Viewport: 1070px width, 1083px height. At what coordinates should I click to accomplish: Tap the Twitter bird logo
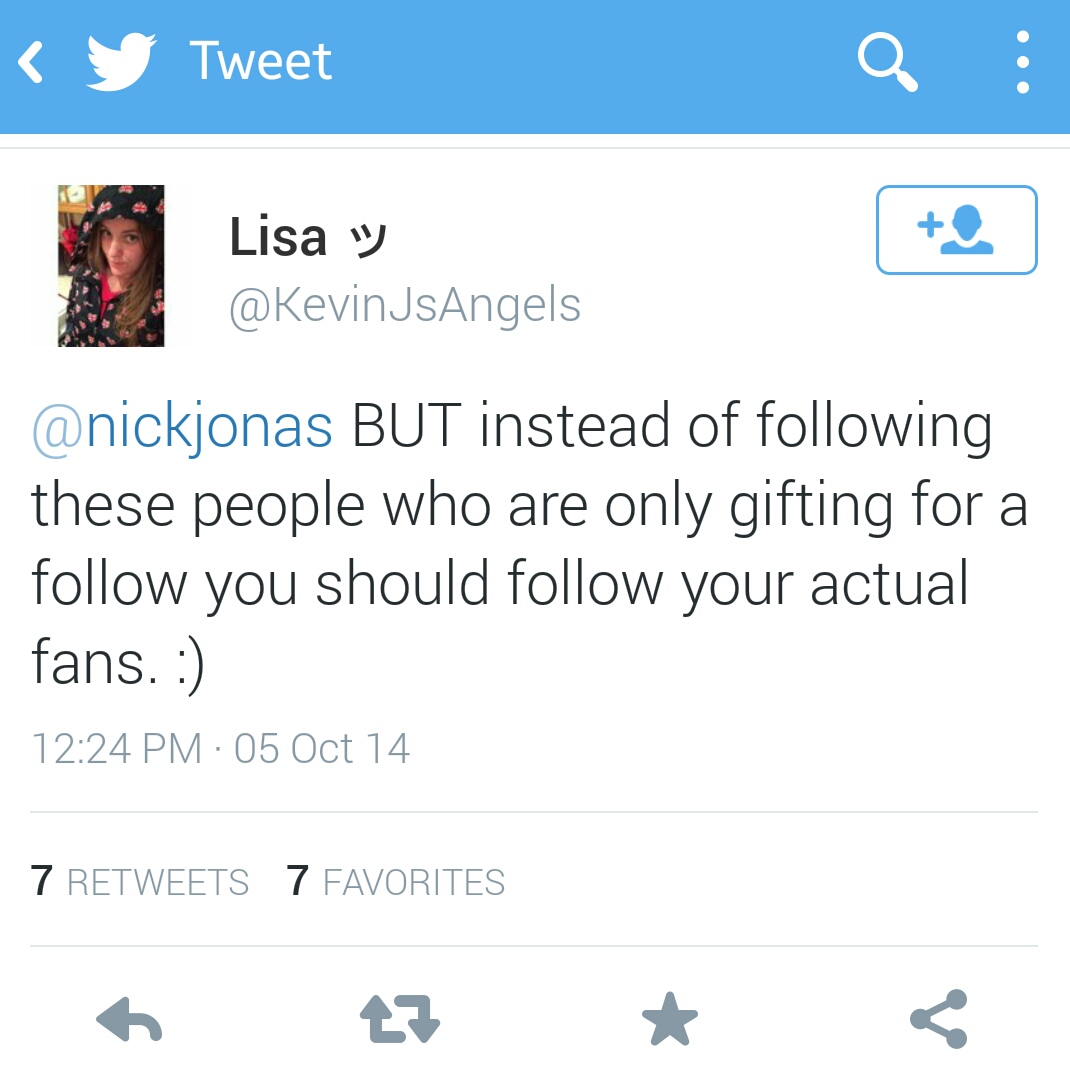click(x=121, y=61)
